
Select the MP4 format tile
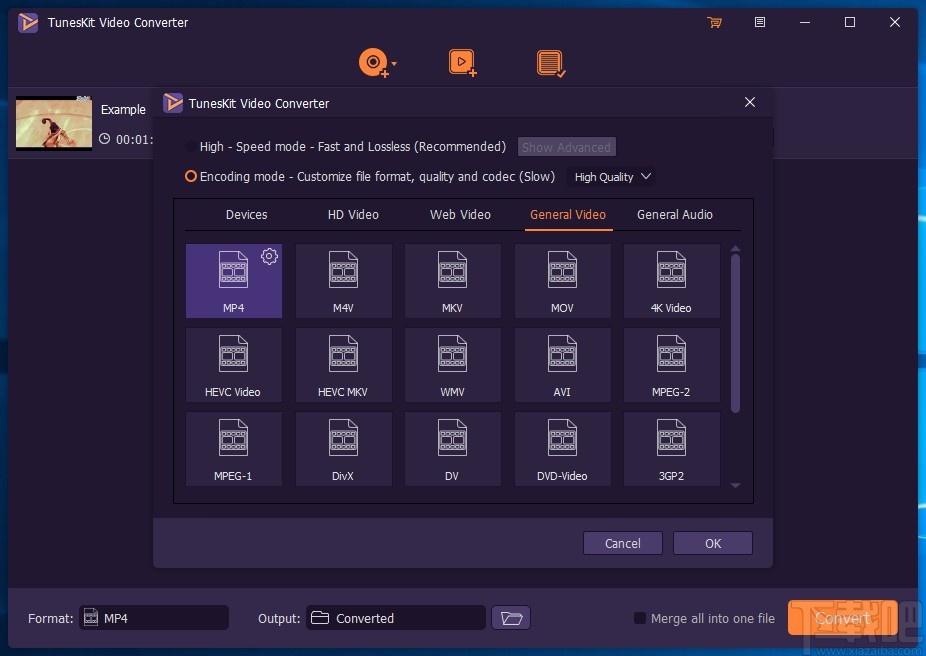[x=233, y=281]
